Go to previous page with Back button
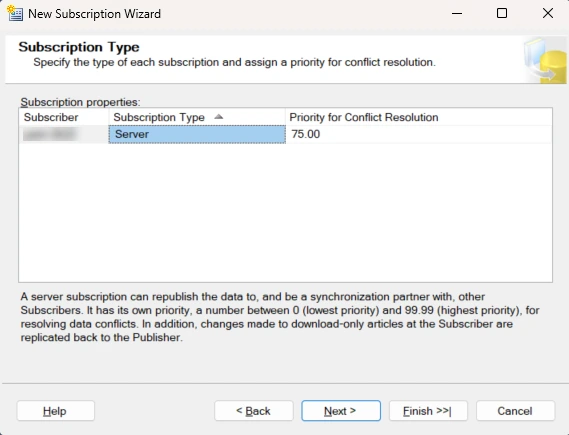Viewport: 569px width, 435px height. [x=254, y=411]
